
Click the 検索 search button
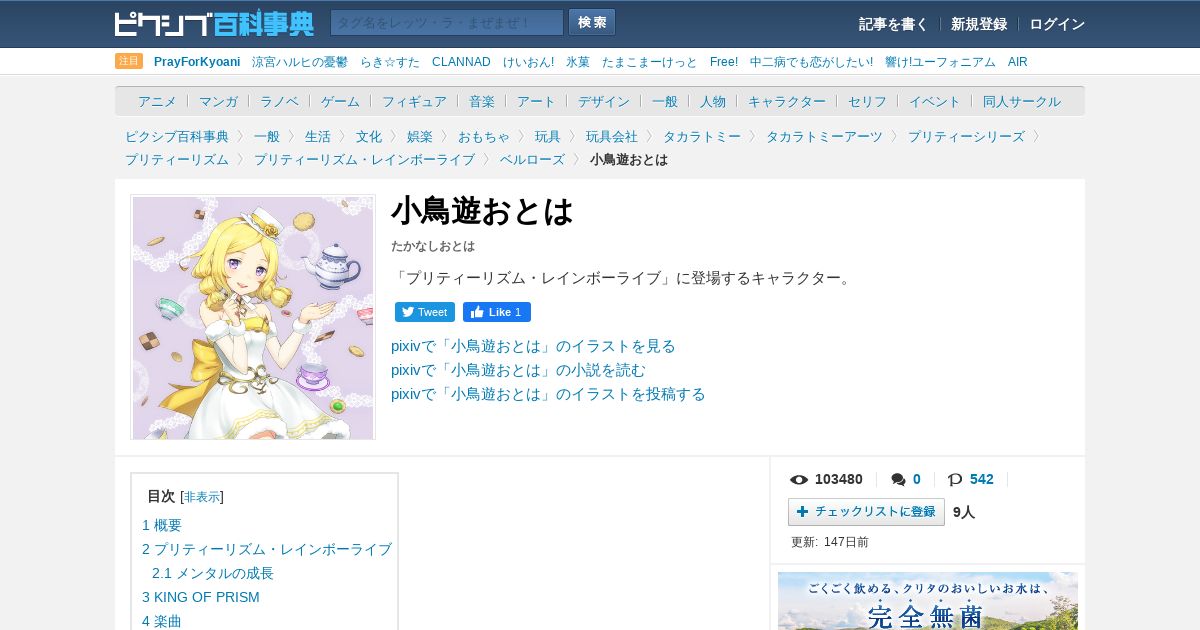tap(592, 23)
